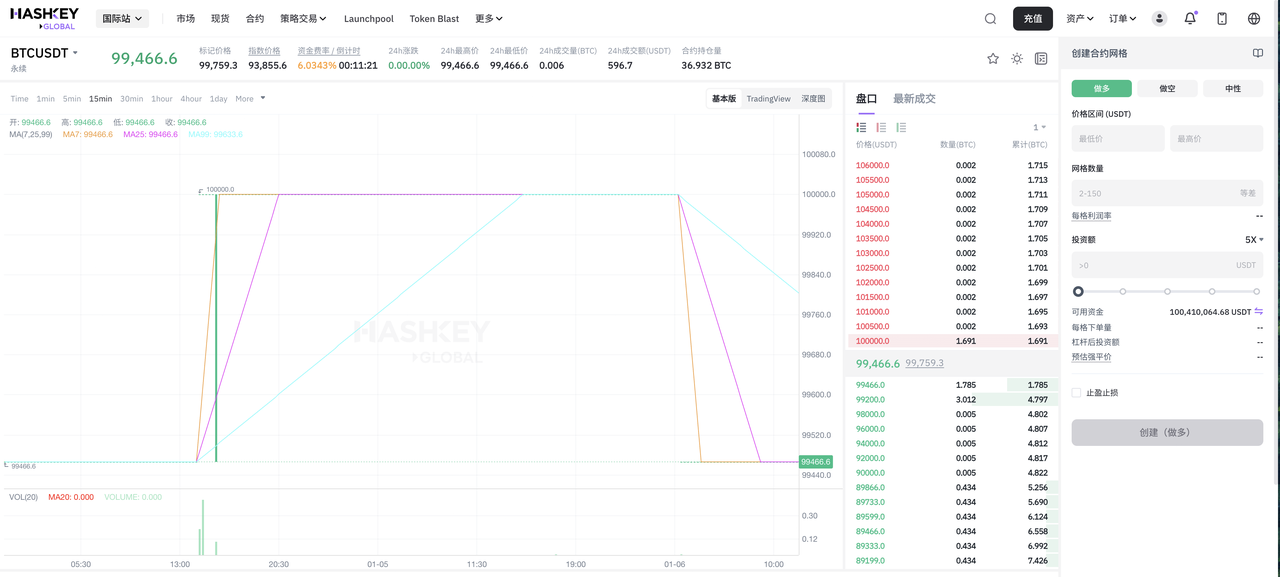
Task: Open the language globe icon
Action: pyautogui.click(x=1254, y=18)
